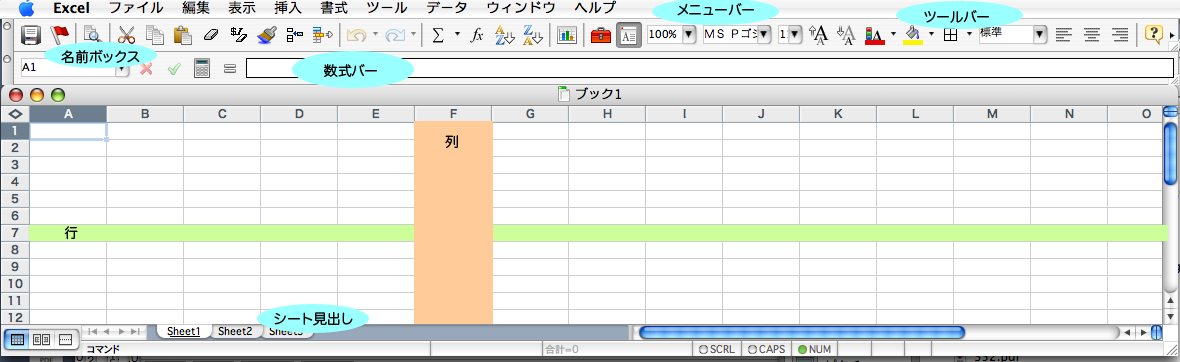Switch to the Sheet2 tab
This screenshot has height=362, width=1180.
(x=236, y=331)
